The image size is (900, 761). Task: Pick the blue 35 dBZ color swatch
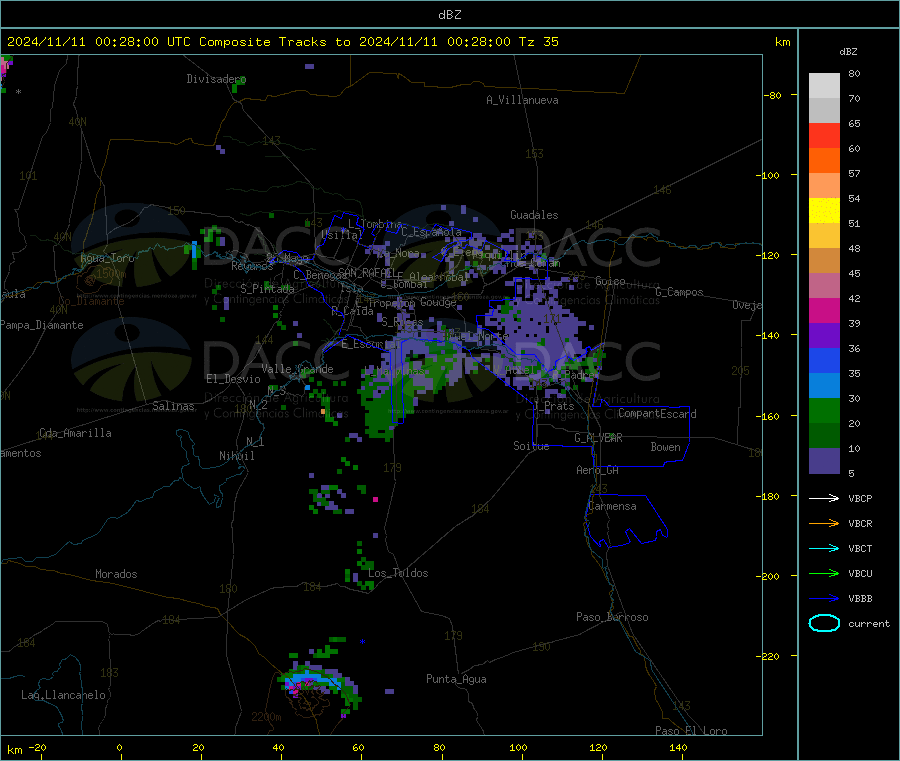coord(824,360)
